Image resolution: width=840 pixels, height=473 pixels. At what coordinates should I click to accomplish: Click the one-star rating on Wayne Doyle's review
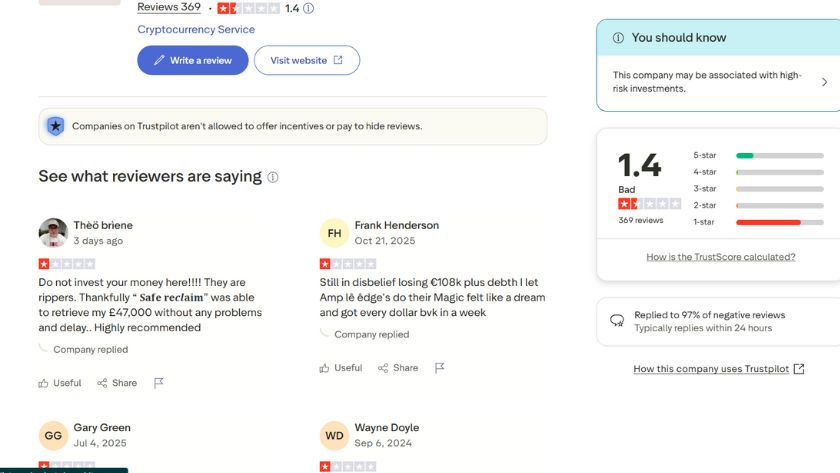point(348,467)
